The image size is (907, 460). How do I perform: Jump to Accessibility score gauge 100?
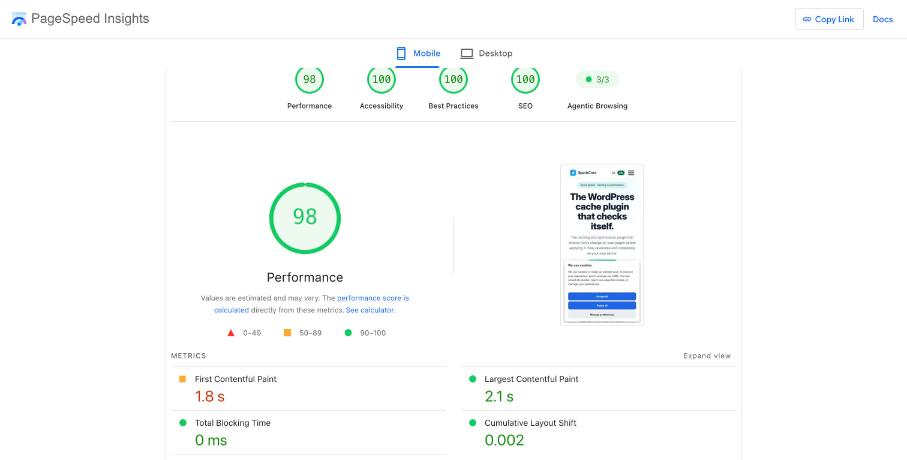(x=381, y=79)
